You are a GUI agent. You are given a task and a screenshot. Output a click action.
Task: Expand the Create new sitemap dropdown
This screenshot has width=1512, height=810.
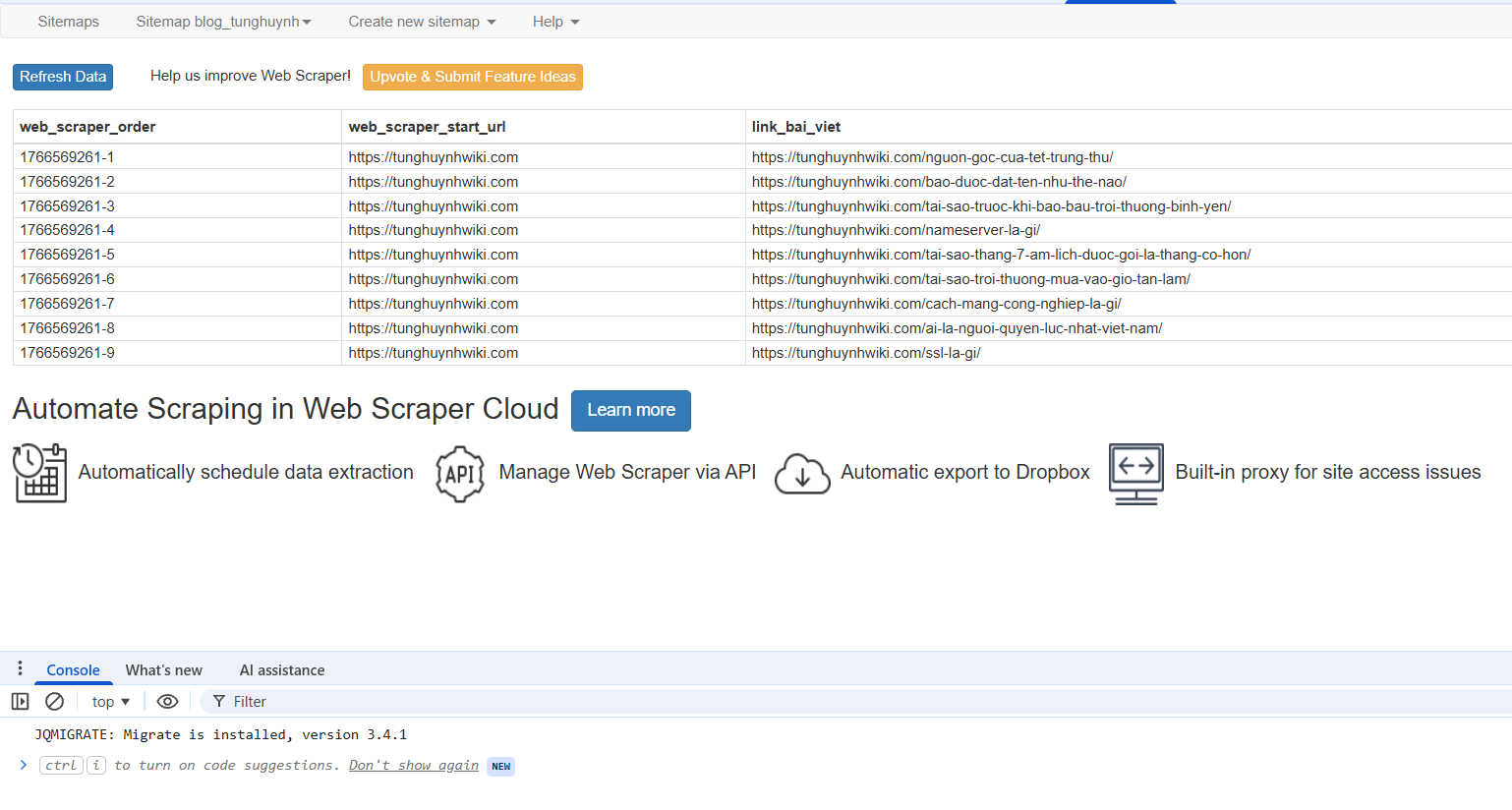coord(422,22)
